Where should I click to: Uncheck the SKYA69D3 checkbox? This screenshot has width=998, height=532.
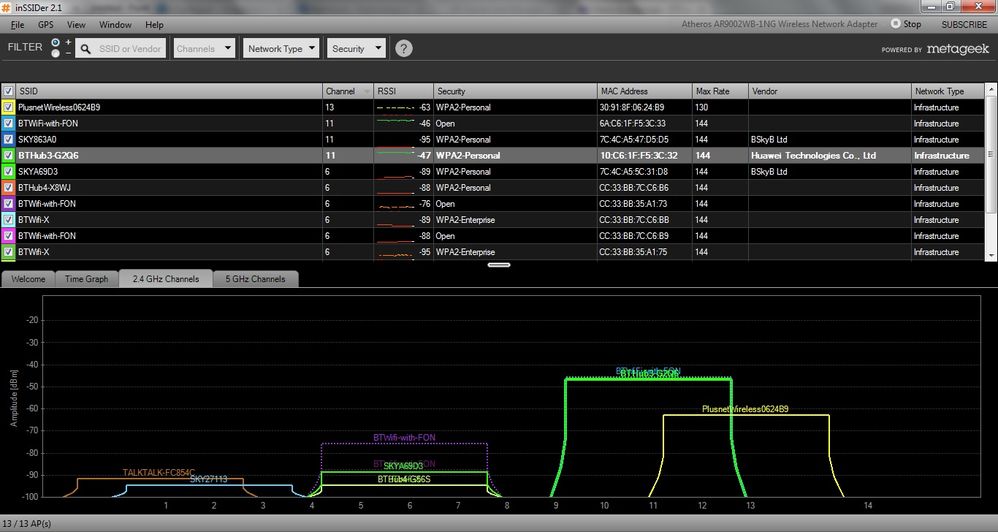pos(8,172)
